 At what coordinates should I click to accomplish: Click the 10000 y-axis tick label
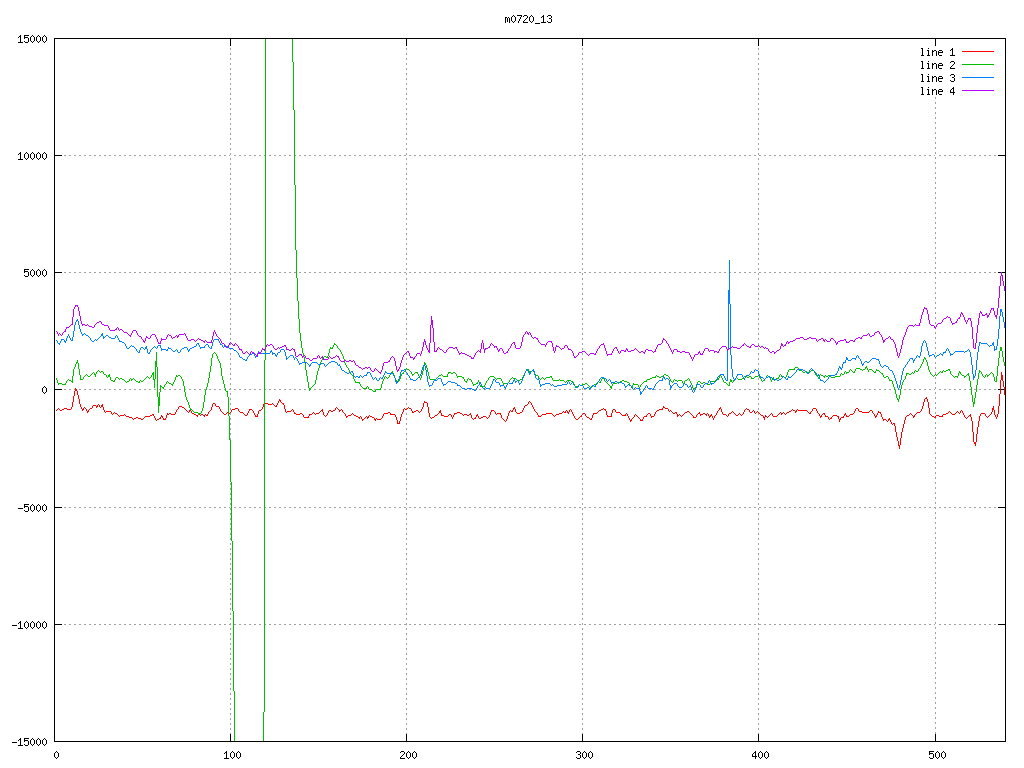32,156
